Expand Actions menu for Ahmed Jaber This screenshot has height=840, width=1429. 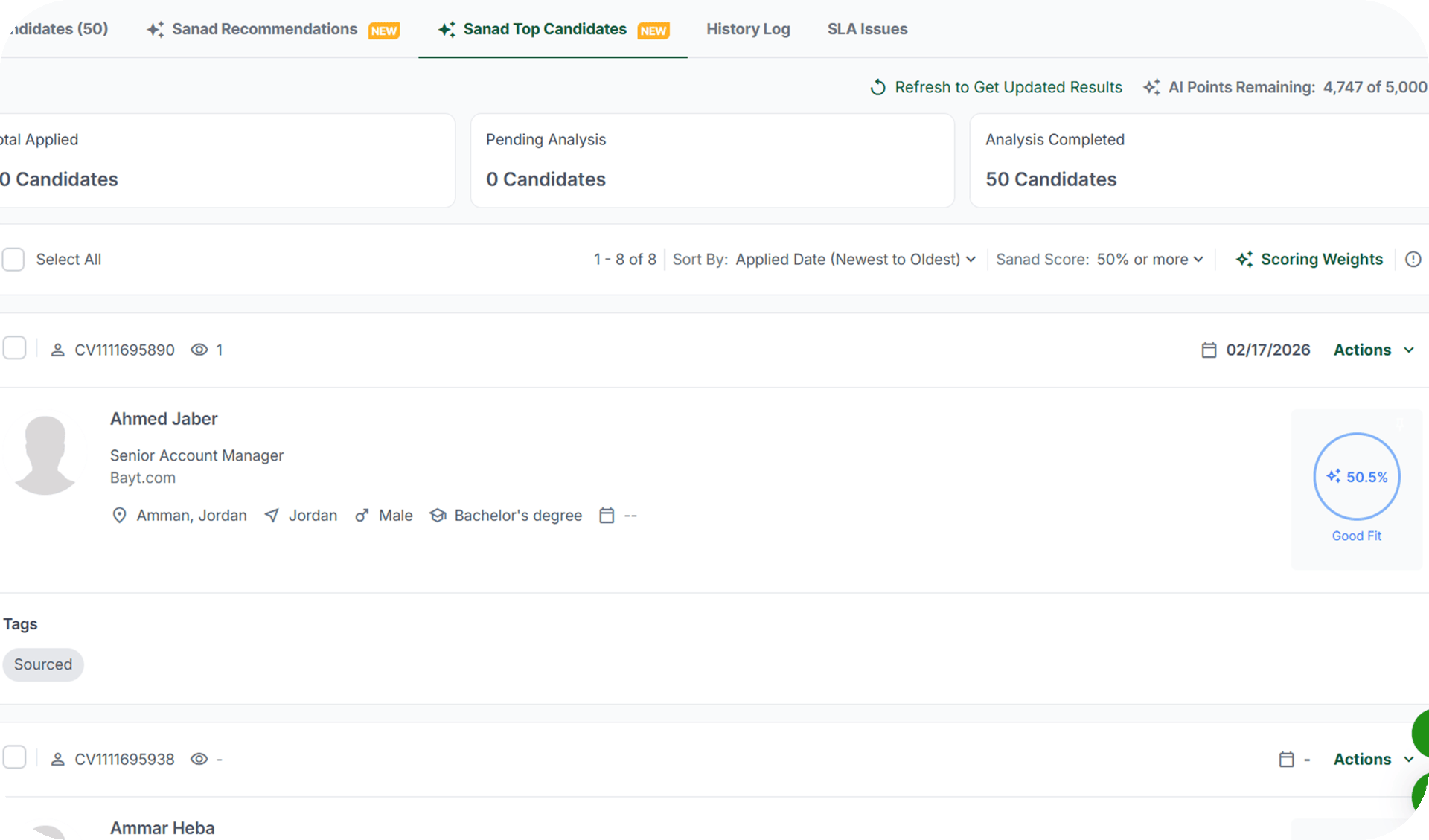pyautogui.click(x=1373, y=350)
